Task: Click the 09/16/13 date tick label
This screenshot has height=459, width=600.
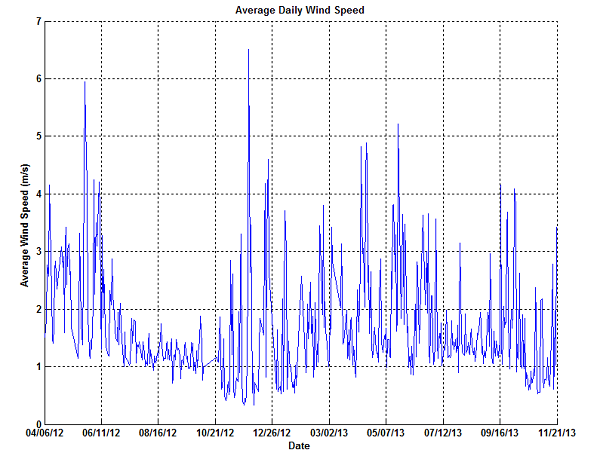Action: point(500,433)
